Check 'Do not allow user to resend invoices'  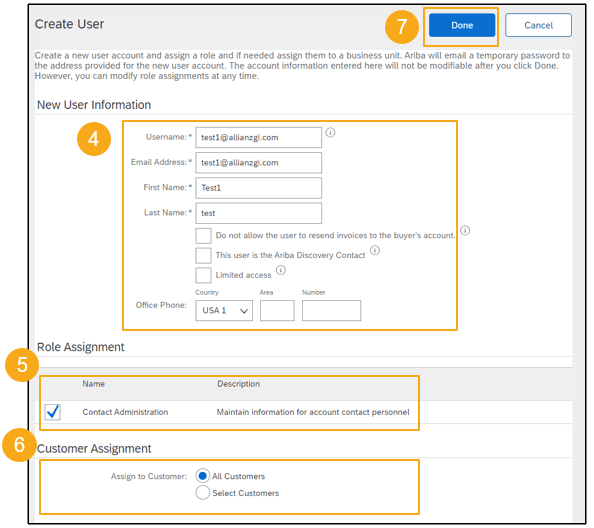[203, 236]
